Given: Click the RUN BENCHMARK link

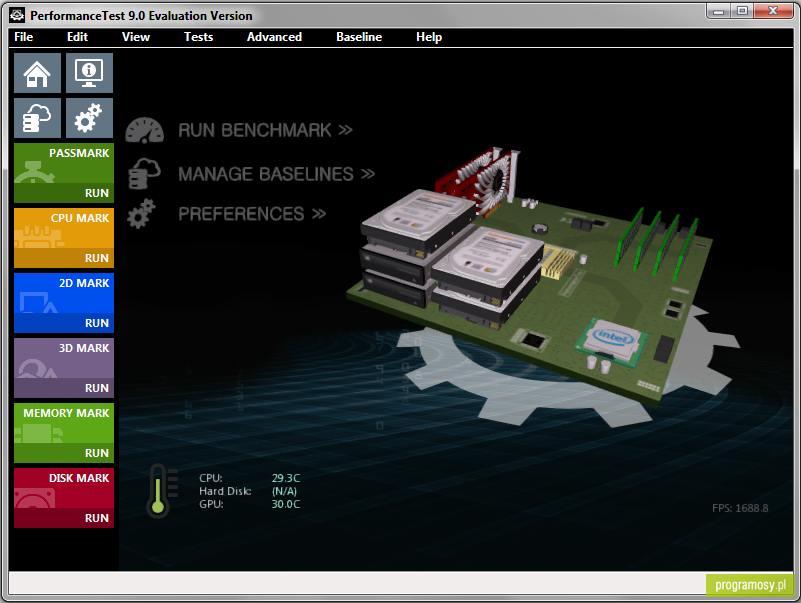Looking at the screenshot, I should click(x=265, y=130).
